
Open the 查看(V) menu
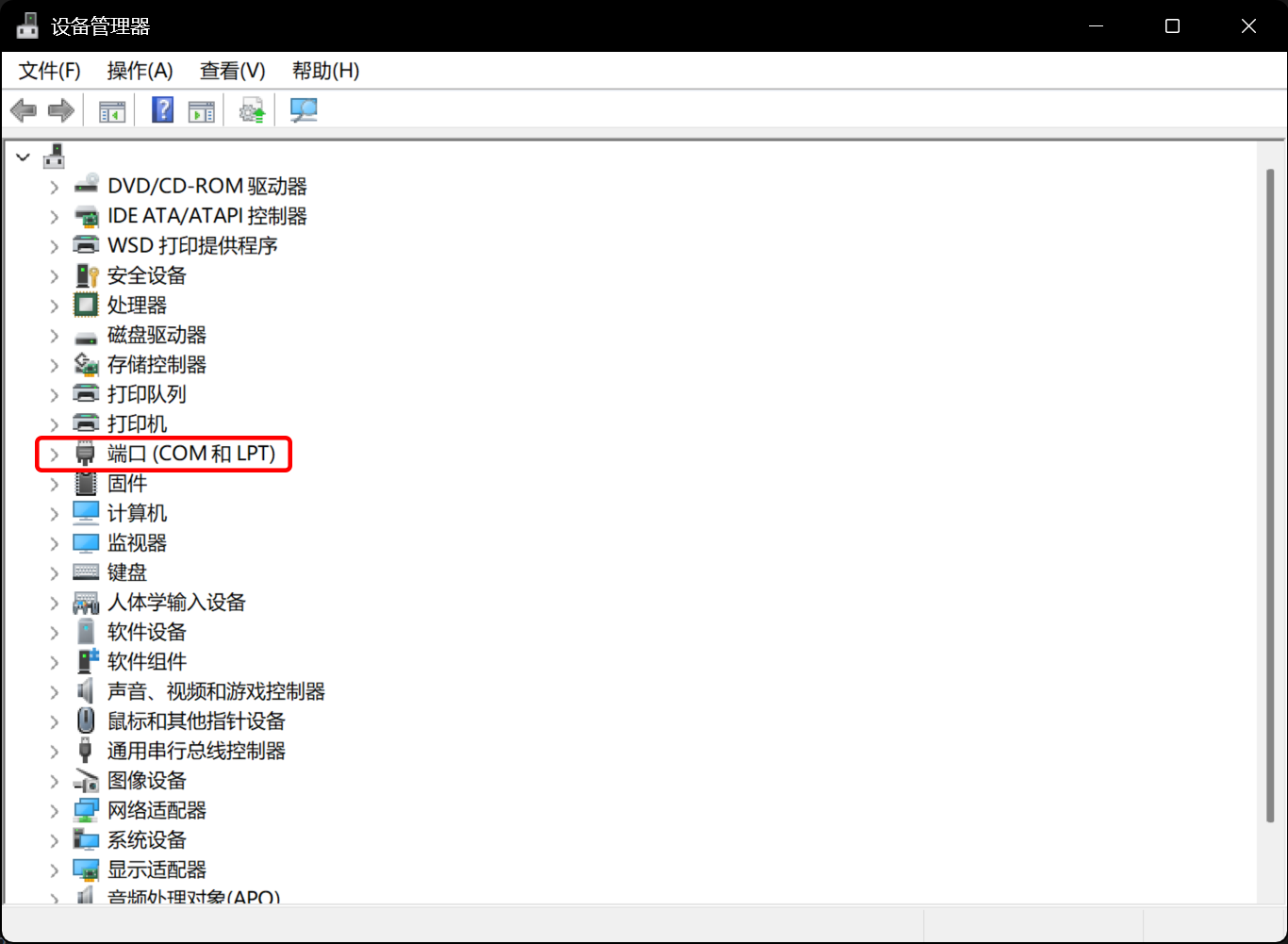[x=232, y=71]
